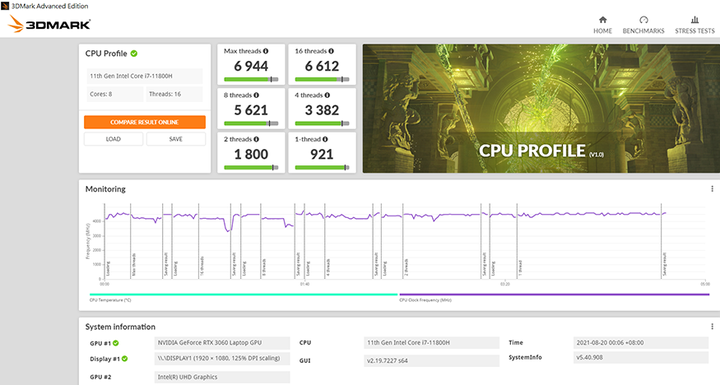Click the GUI version v2.19.7227 field
Screen dimensions: 720x385
tap(432, 361)
